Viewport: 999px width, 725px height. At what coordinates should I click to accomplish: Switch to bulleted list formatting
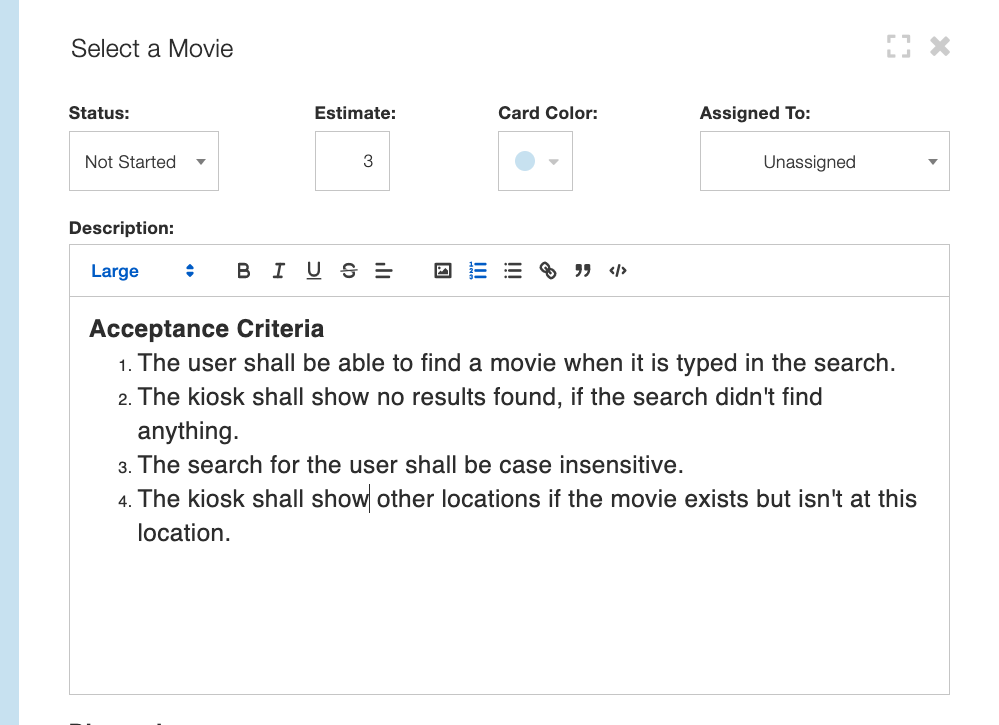tap(513, 271)
